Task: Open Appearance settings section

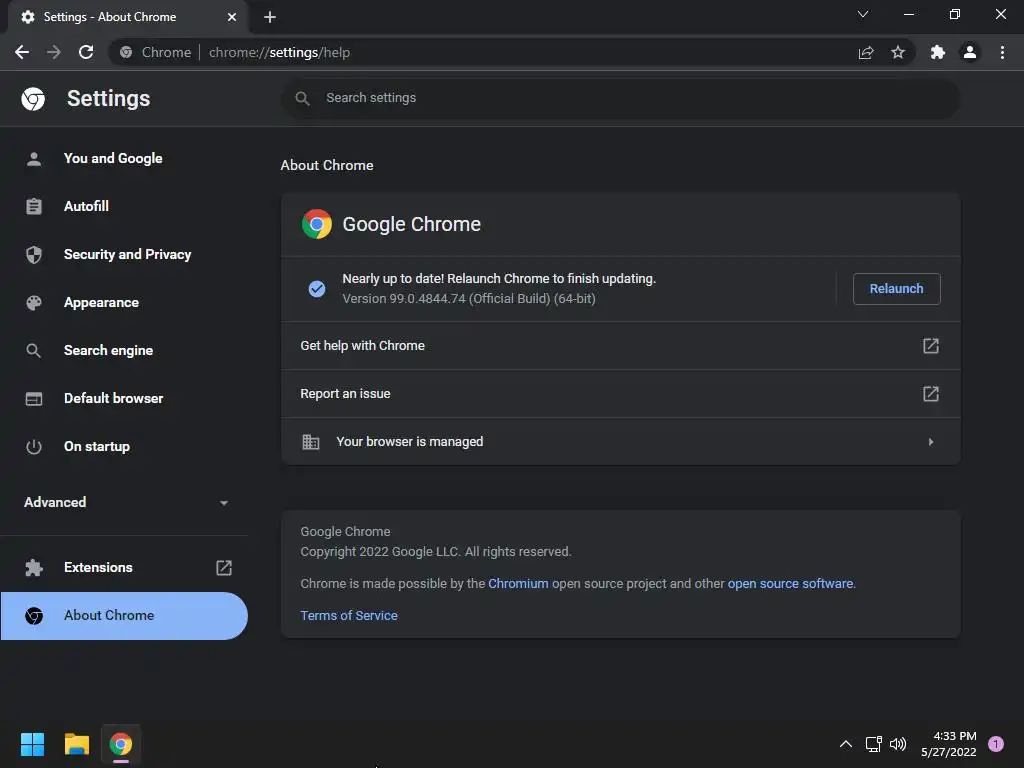Action: tap(124, 302)
